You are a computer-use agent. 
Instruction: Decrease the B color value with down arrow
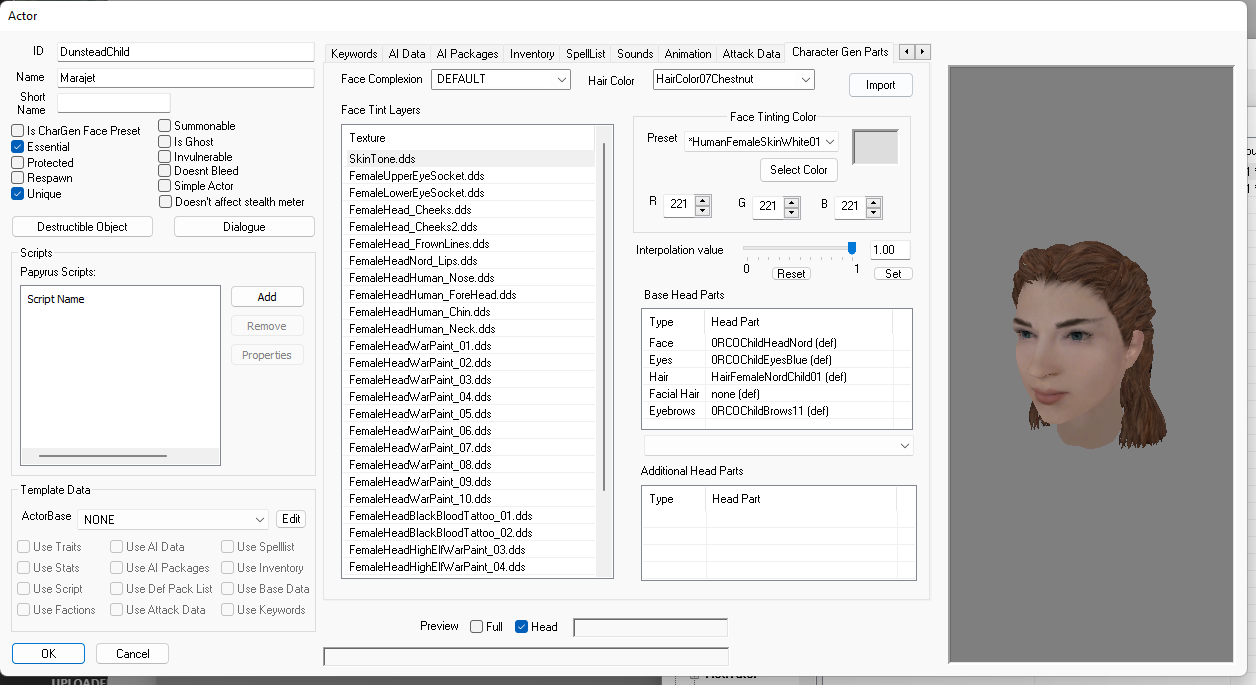click(874, 212)
